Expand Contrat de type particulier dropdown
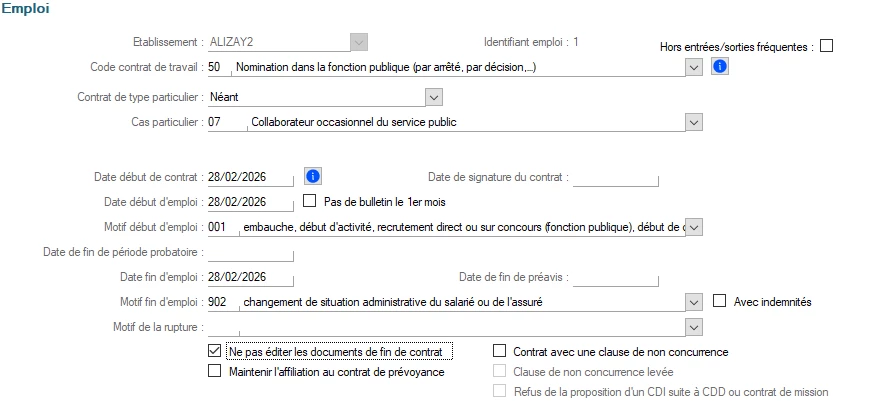The image size is (885, 407). tap(433, 97)
